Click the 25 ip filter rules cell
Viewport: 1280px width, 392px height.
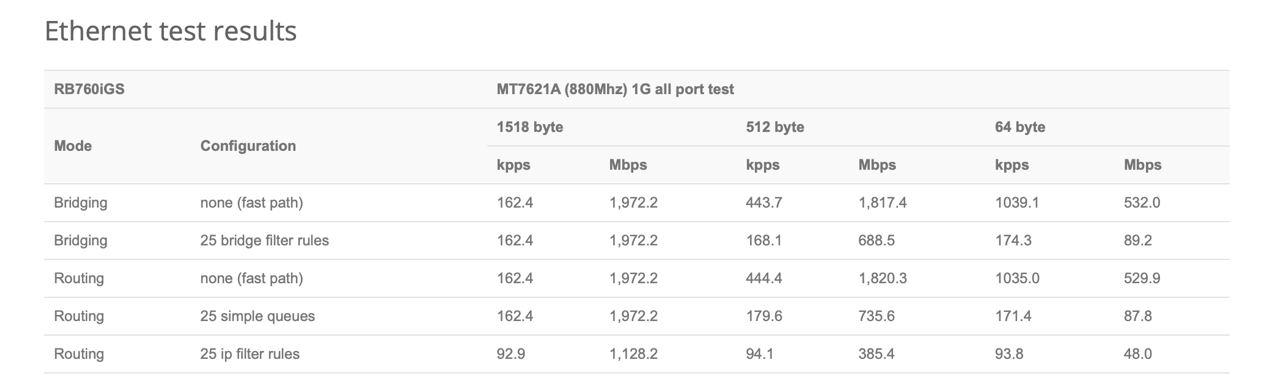click(250, 354)
